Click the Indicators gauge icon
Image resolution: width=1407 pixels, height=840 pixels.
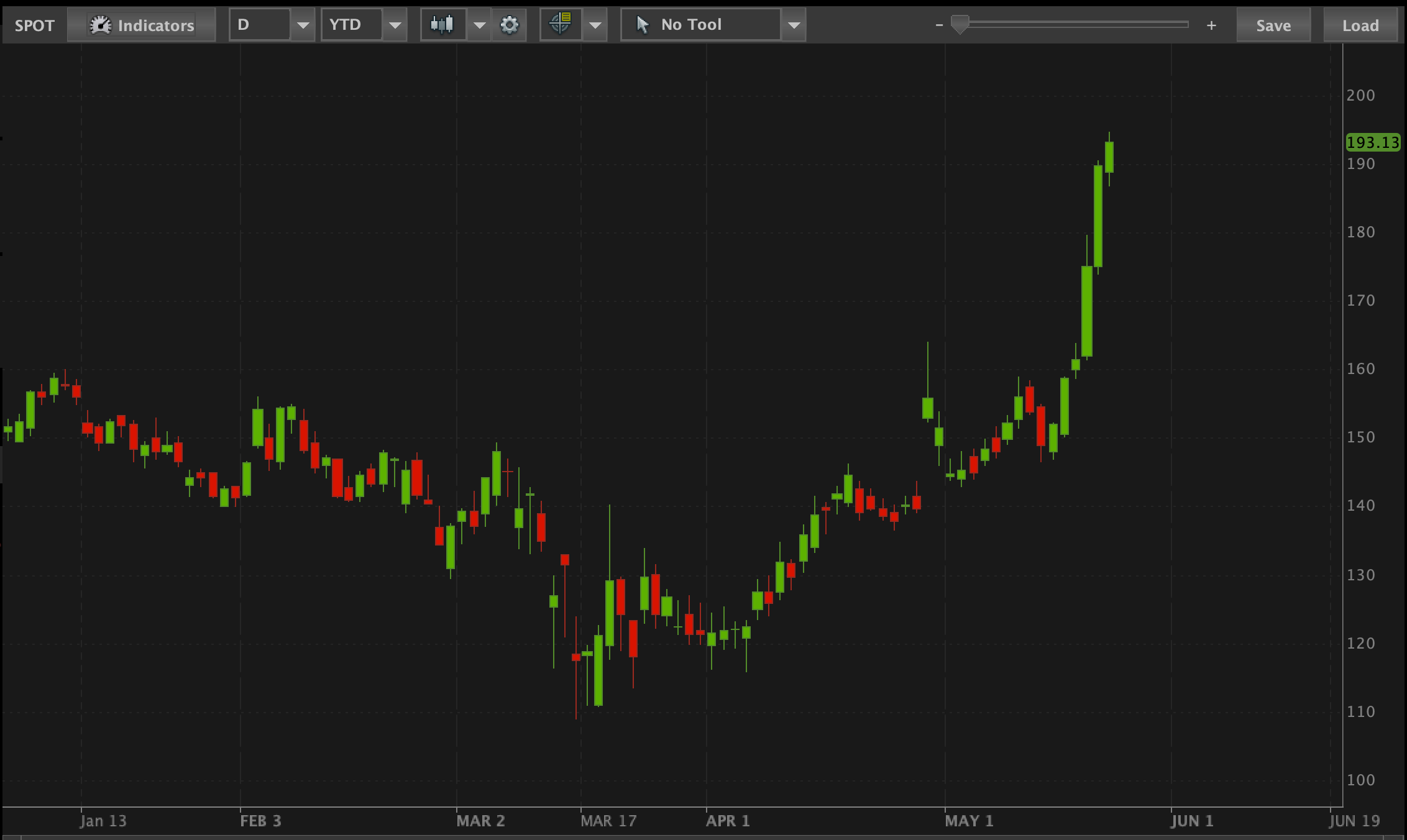[x=99, y=25]
